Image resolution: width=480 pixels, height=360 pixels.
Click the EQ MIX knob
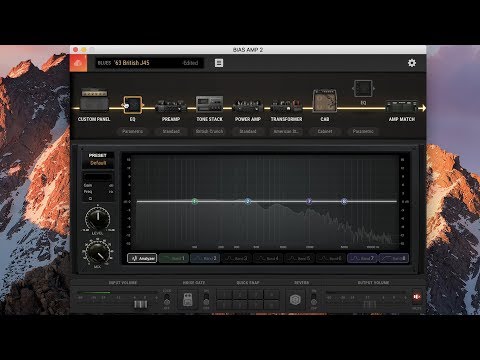98,253
